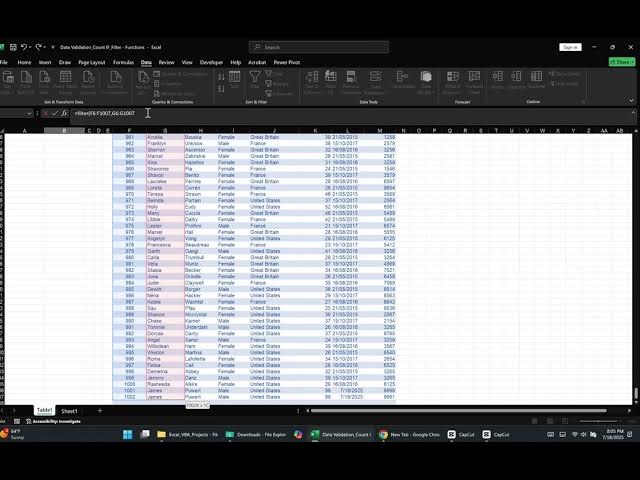Expand the formula bar
The image size is (640, 480).
[633, 113]
